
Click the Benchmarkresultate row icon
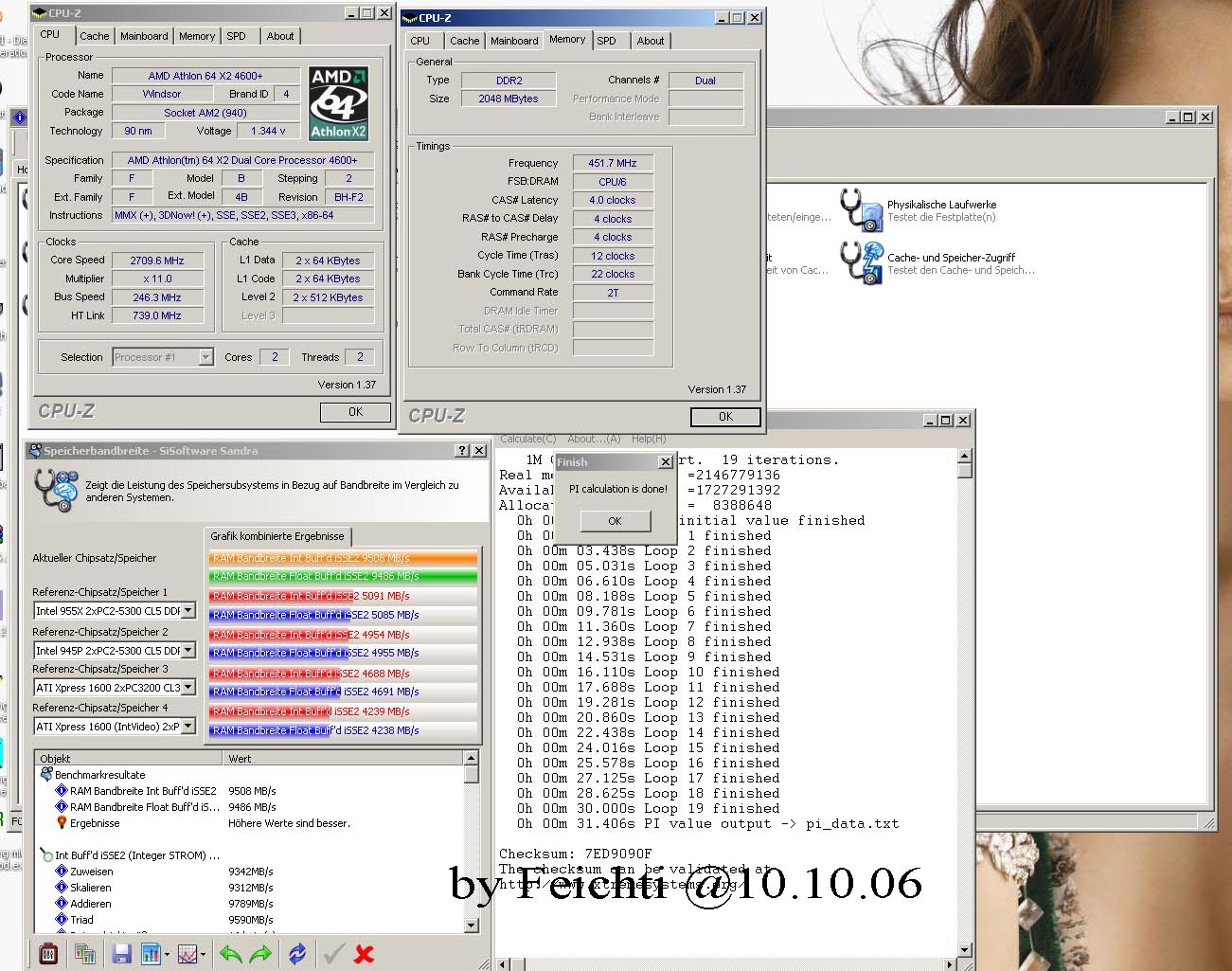(46, 774)
